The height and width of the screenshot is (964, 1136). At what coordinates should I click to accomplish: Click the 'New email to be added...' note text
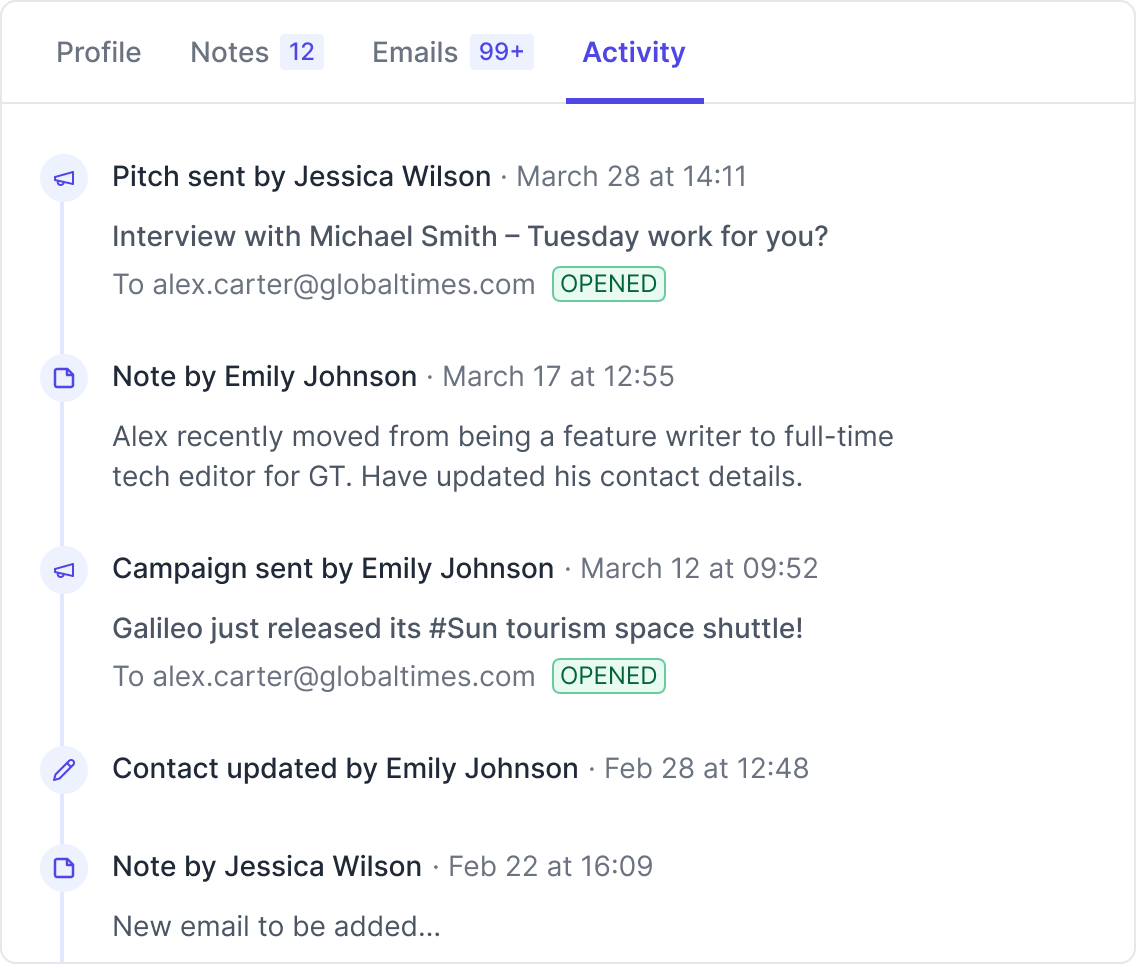[276, 926]
